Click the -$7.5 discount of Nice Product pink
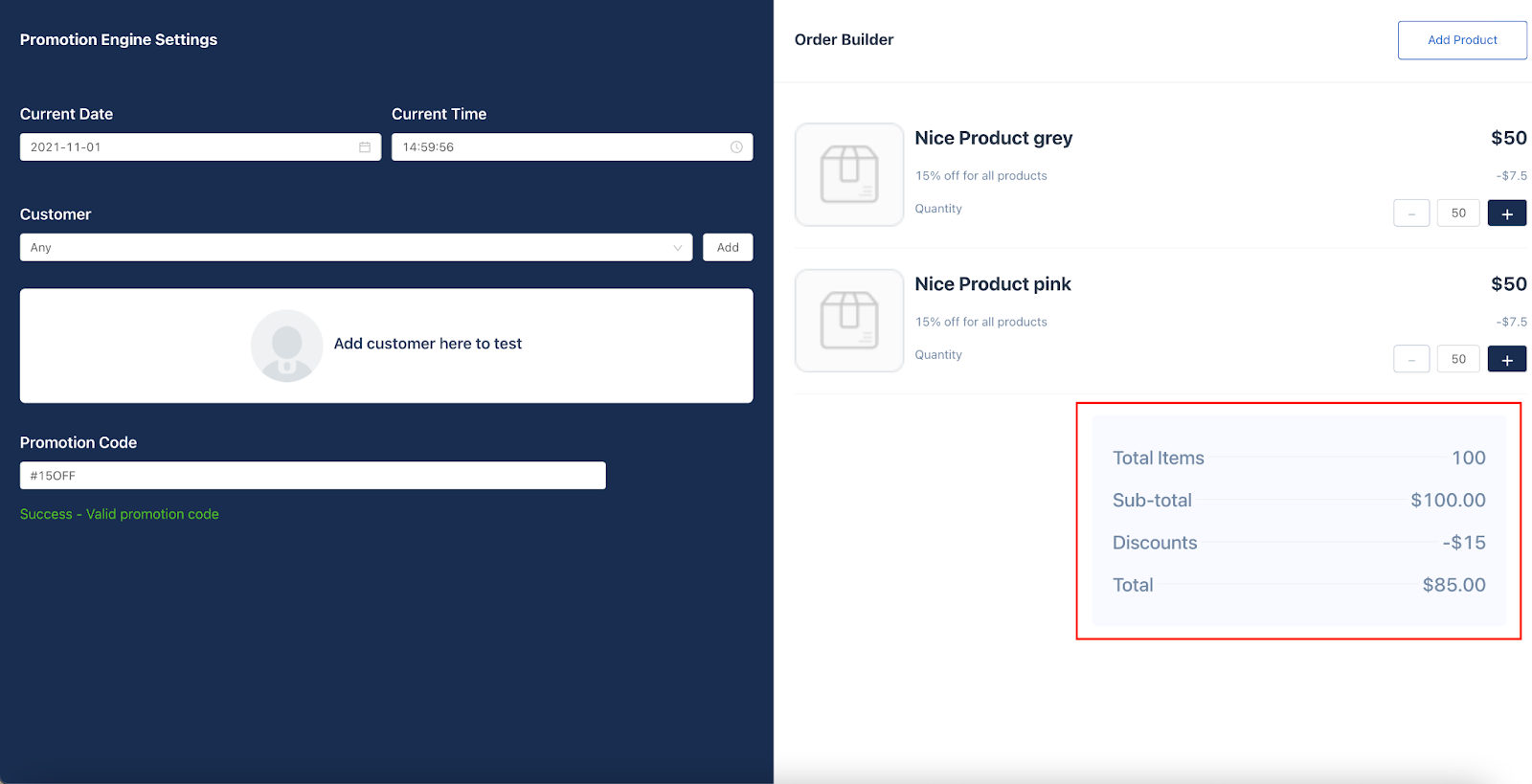Screen dimensions: 1532x784 (x=1512, y=323)
